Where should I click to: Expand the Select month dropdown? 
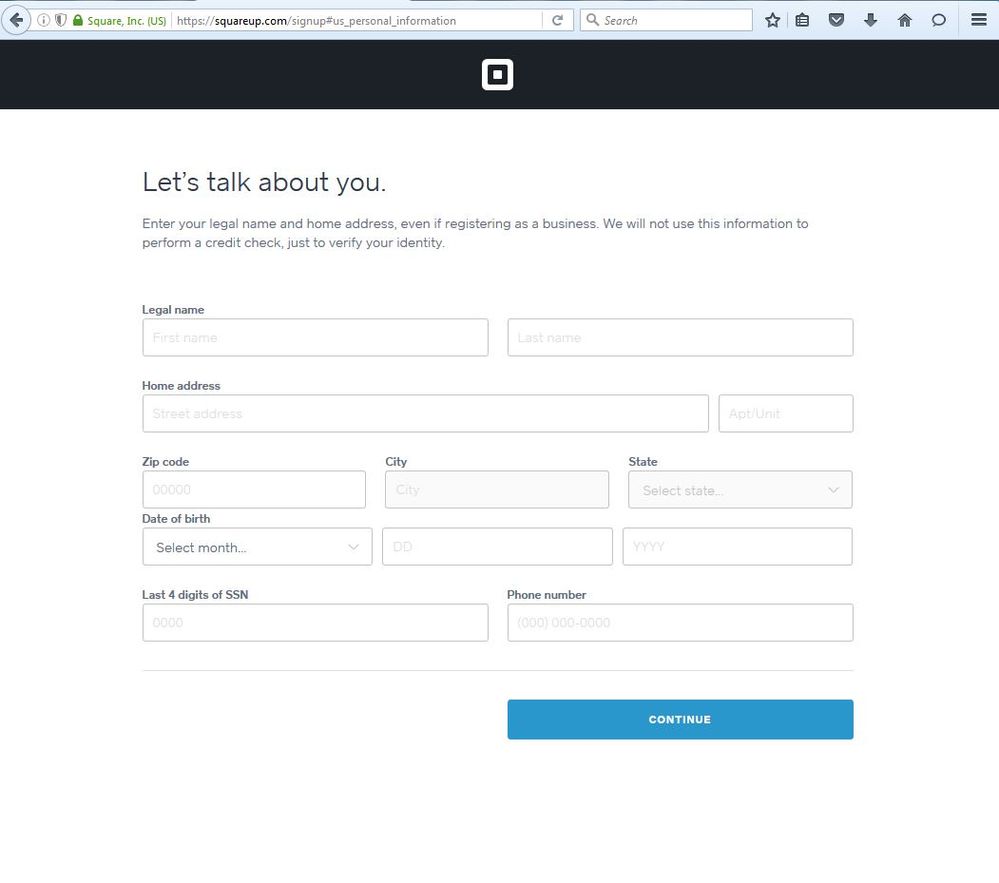[257, 547]
